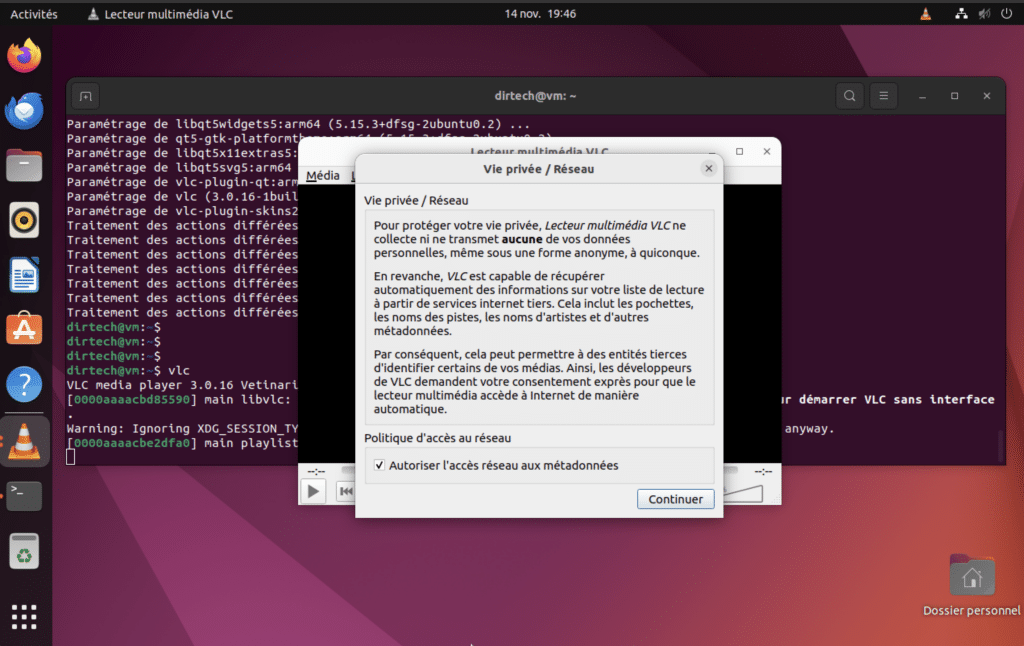Image resolution: width=1024 pixels, height=646 pixels.
Task: Open the Média menu in VLC
Action: click(323, 176)
